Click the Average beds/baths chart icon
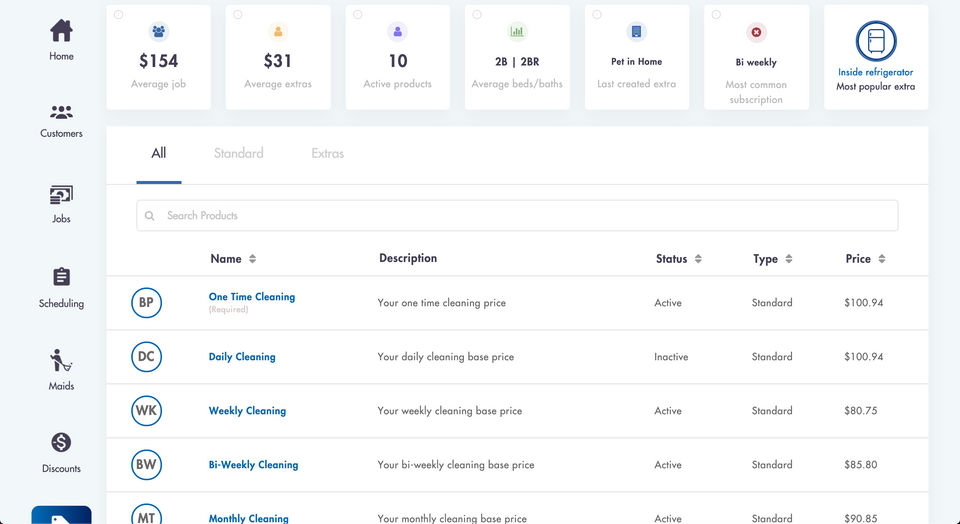Image resolution: width=960 pixels, height=524 pixels. (x=517, y=31)
